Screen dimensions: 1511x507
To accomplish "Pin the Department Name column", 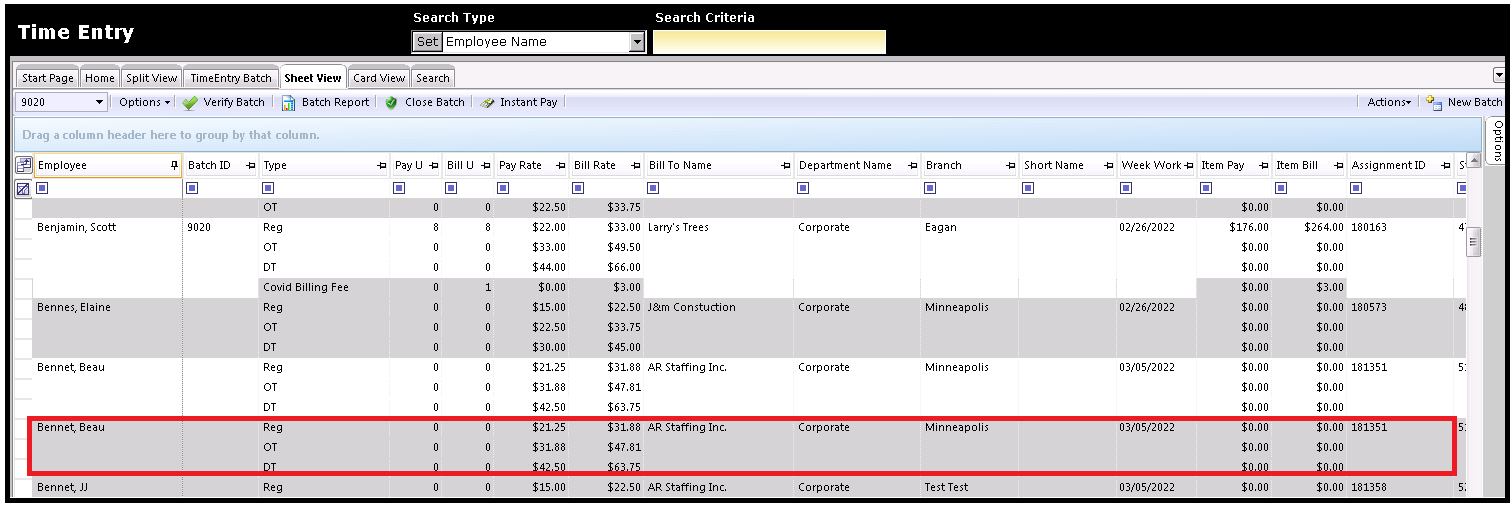I will point(911,166).
